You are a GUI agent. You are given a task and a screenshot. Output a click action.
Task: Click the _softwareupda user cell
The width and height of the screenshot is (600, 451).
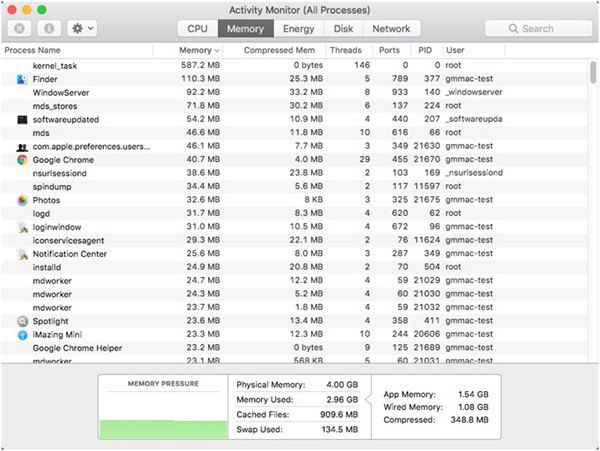click(x=474, y=119)
